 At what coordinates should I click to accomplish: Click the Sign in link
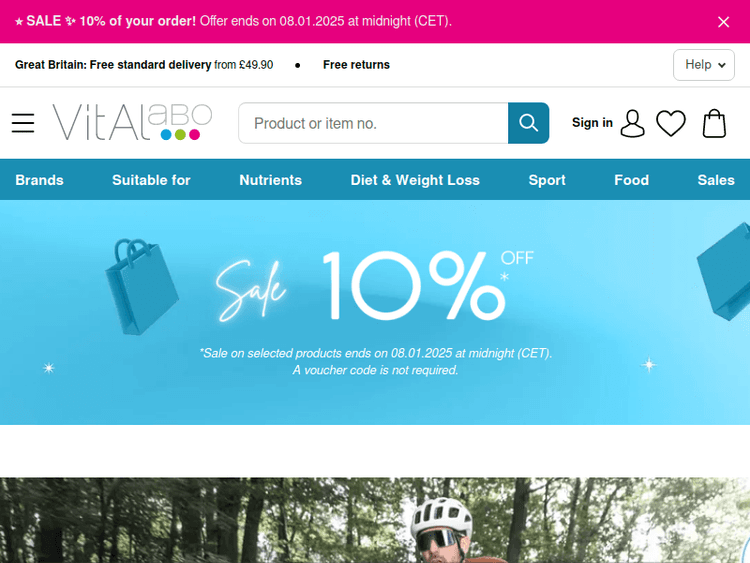(592, 123)
